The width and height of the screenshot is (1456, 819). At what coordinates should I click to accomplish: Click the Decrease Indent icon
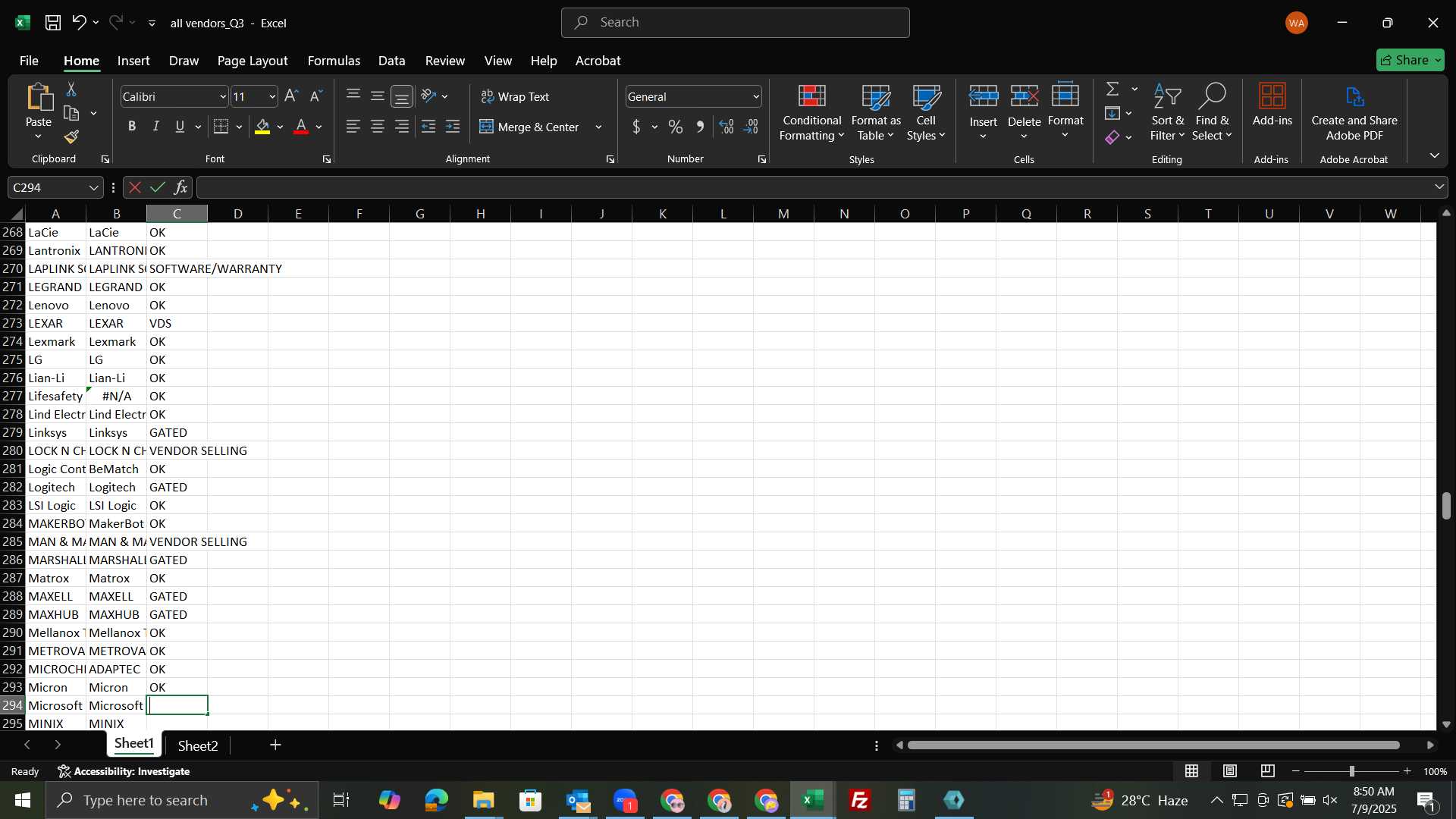[x=428, y=127]
